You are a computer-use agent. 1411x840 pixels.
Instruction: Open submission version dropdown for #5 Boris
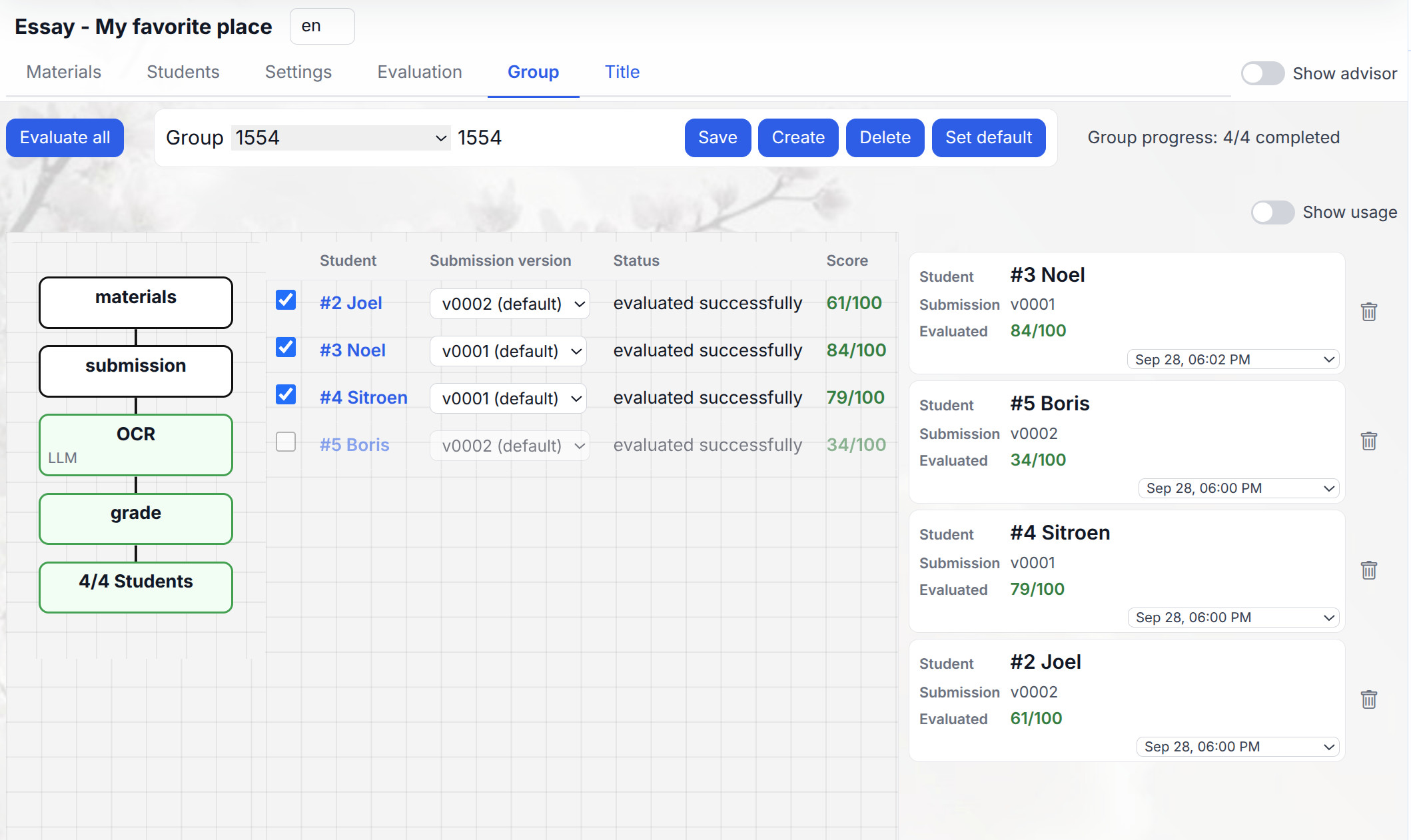click(510, 446)
